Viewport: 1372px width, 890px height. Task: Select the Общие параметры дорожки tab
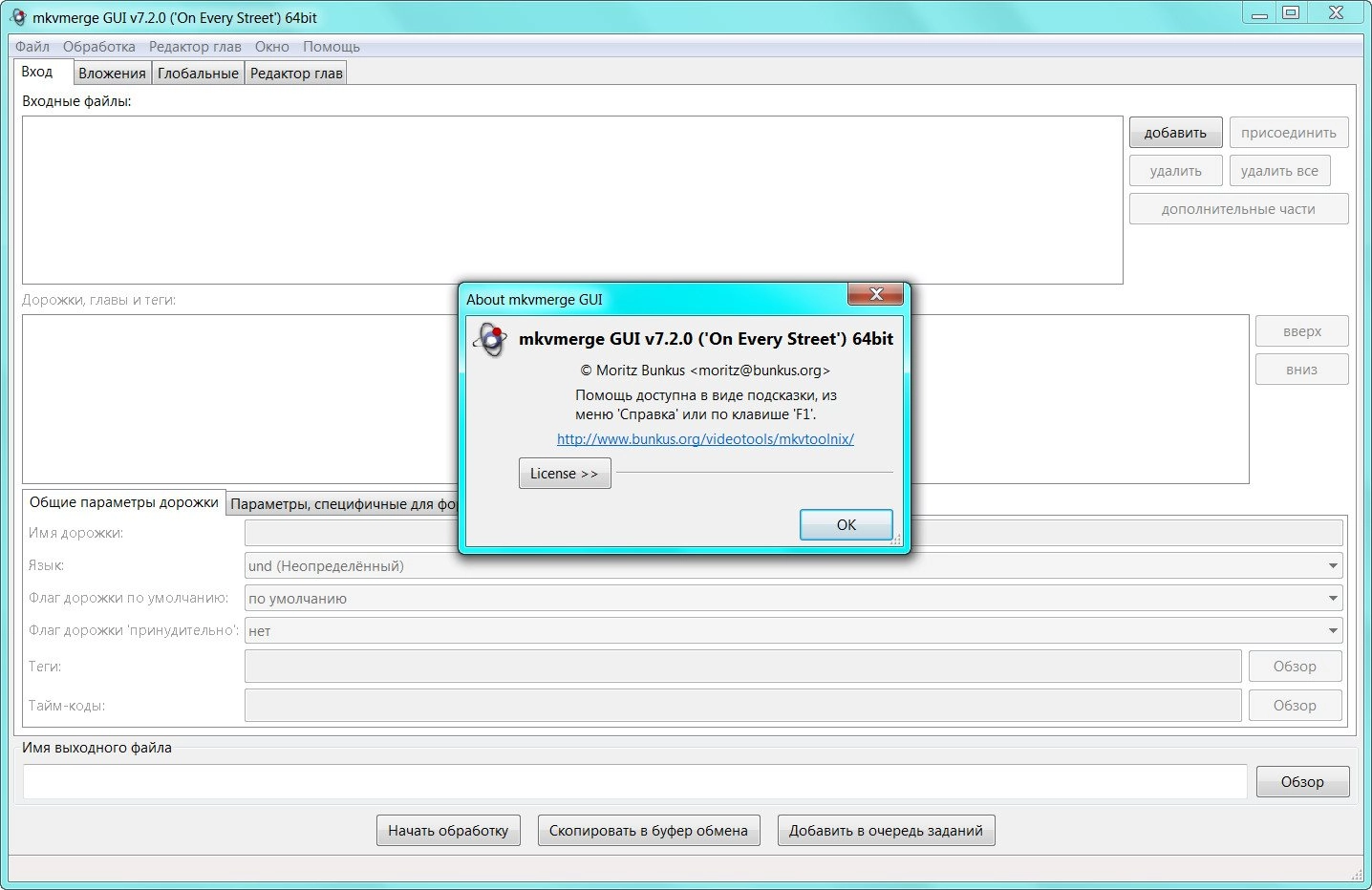click(x=124, y=502)
